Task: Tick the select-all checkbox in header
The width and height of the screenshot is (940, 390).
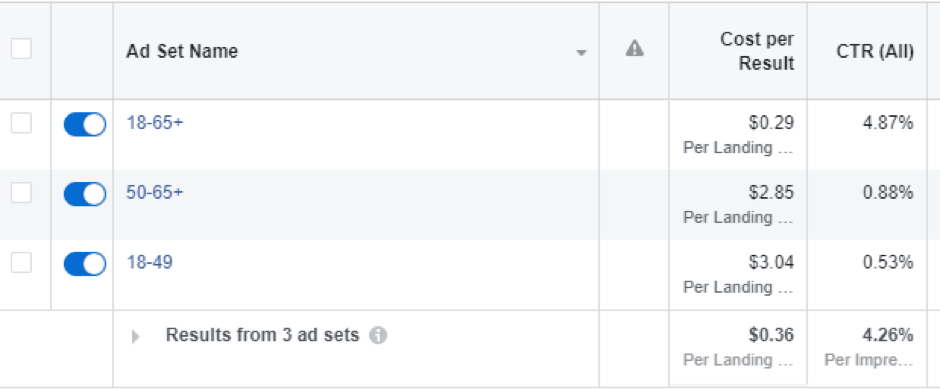Action: (x=22, y=49)
